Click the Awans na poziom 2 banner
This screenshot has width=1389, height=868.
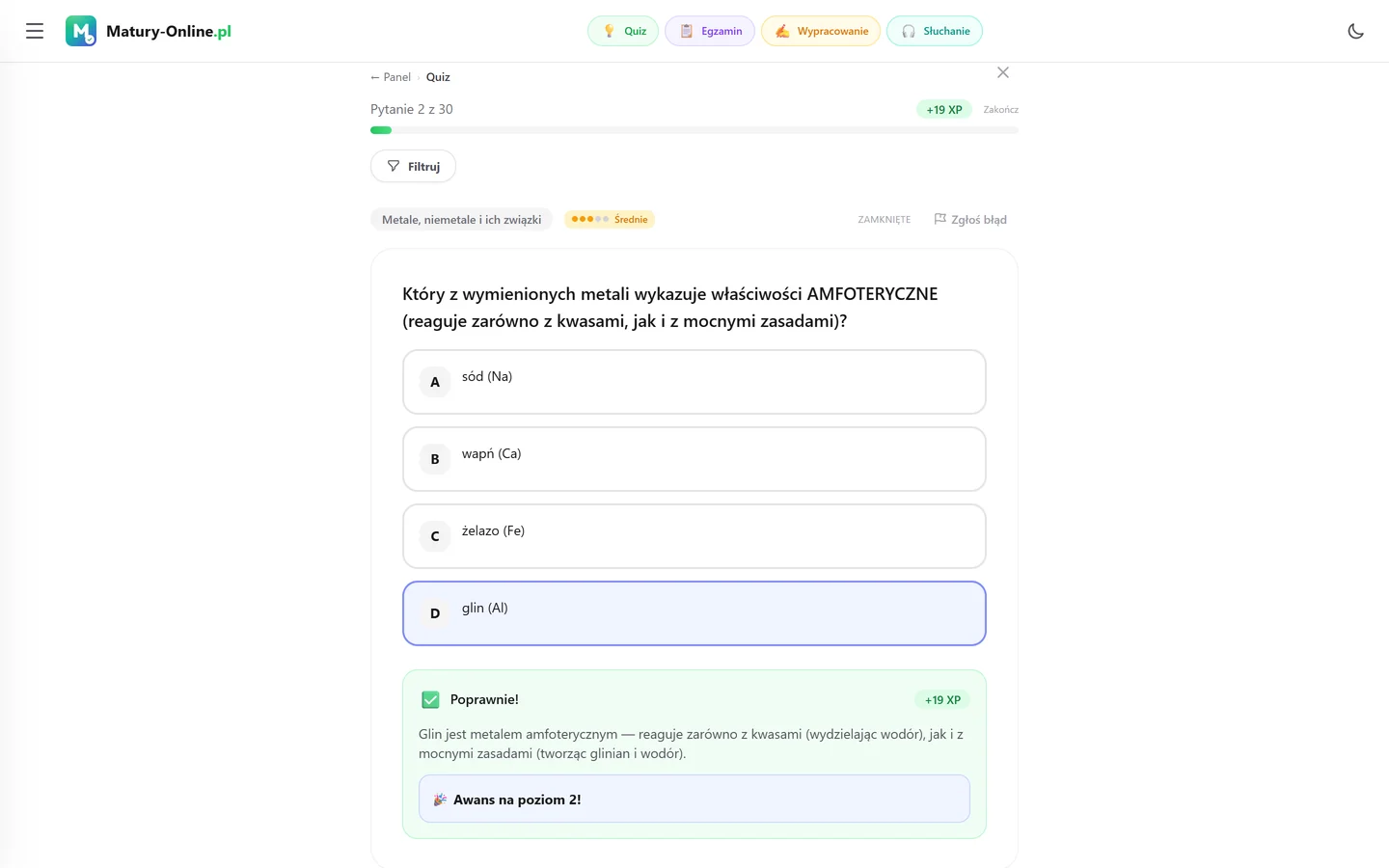point(694,799)
